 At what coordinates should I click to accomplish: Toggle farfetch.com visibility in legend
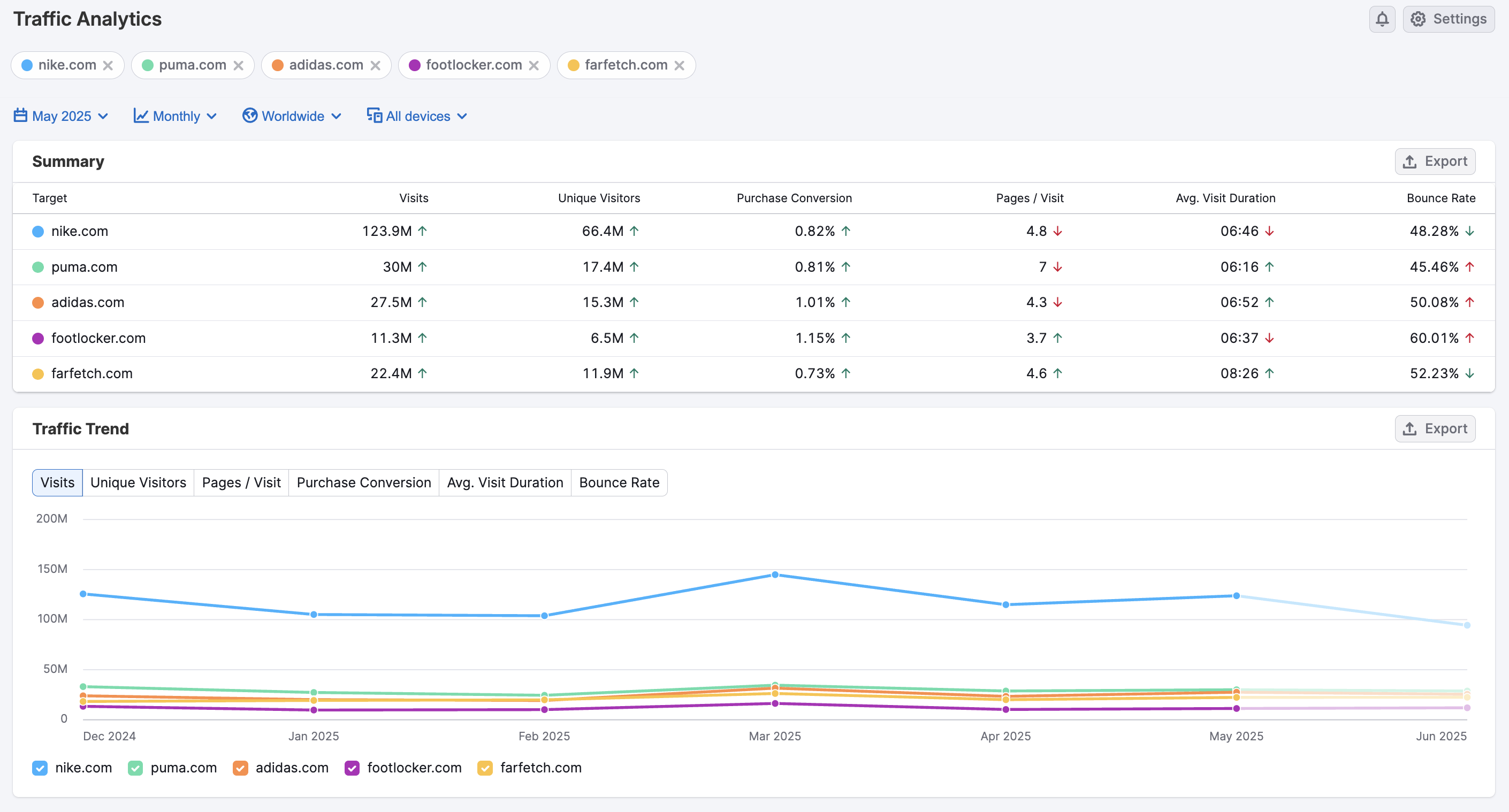pyautogui.click(x=484, y=768)
